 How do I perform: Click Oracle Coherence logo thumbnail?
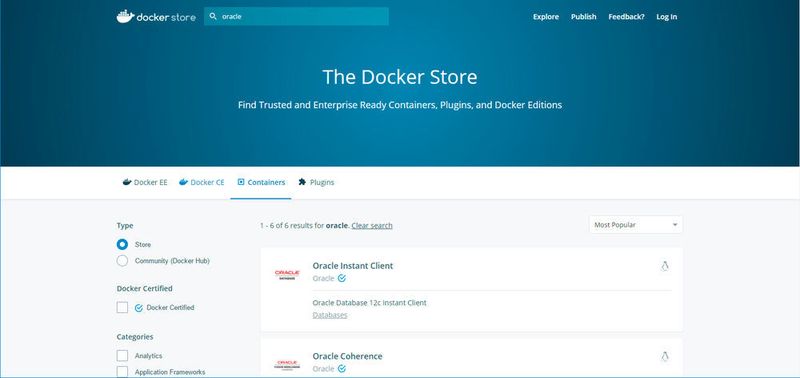tap(287, 365)
